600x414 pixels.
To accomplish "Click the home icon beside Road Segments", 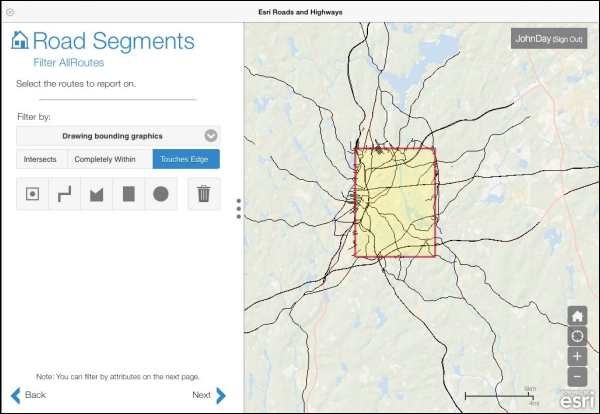I will pos(19,41).
